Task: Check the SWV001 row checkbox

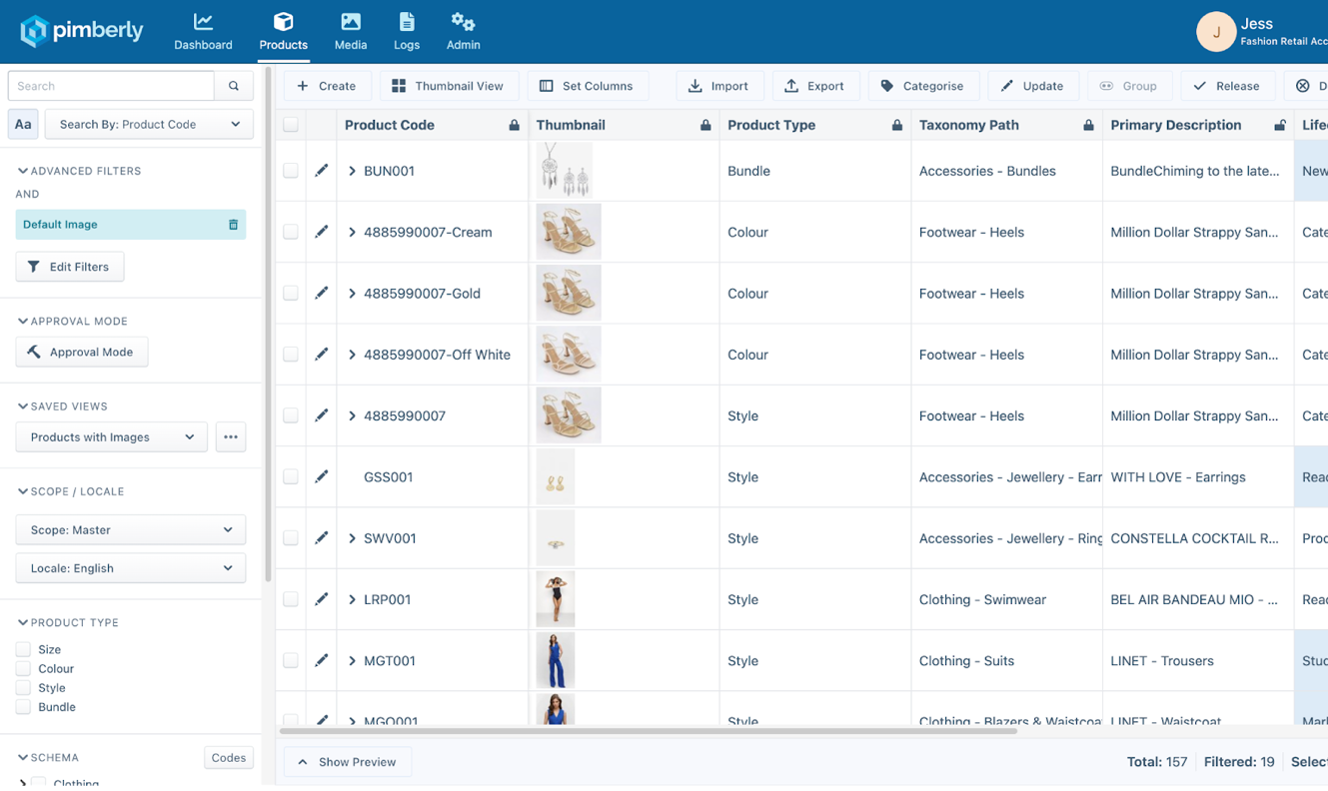Action: pyautogui.click(x=290, y=538)
